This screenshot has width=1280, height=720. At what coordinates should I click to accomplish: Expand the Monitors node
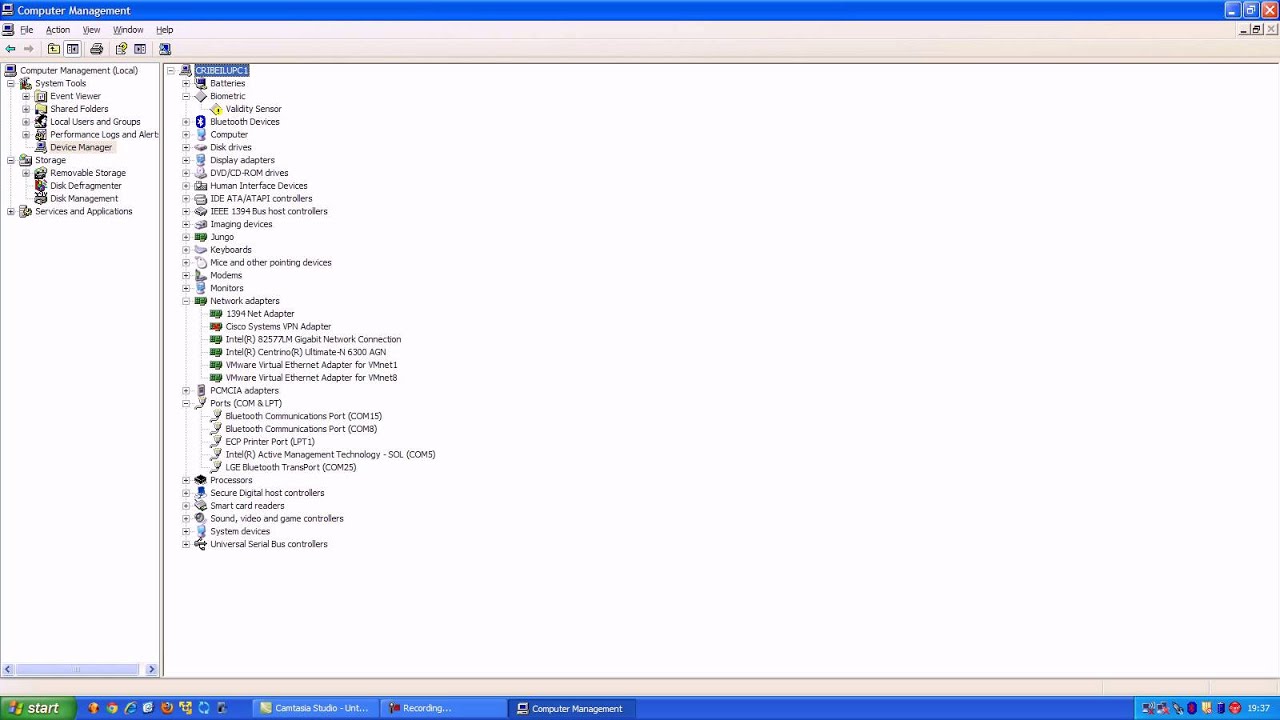(186, 288)
